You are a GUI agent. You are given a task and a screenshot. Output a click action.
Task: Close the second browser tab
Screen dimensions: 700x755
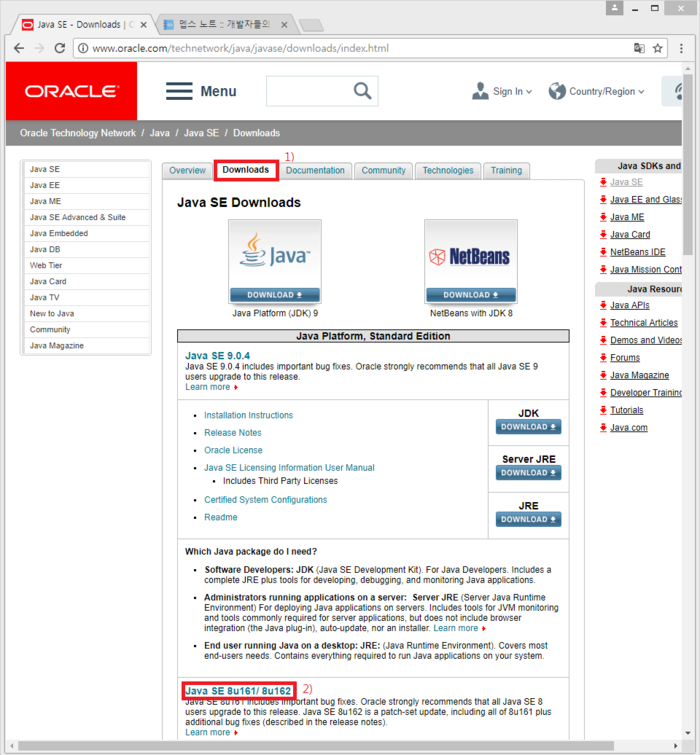point(285,25)
